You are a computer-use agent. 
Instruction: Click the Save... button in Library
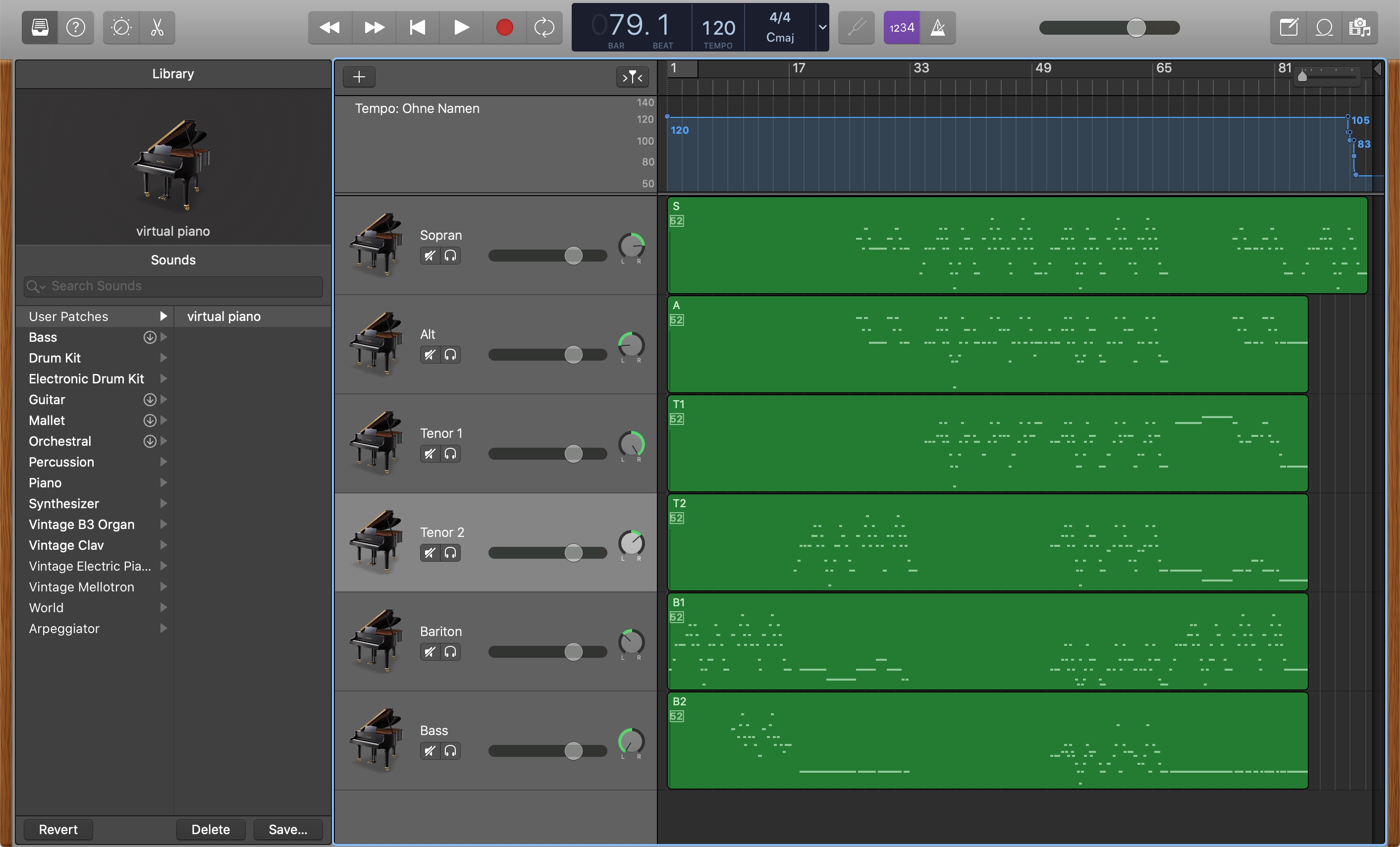287,829
